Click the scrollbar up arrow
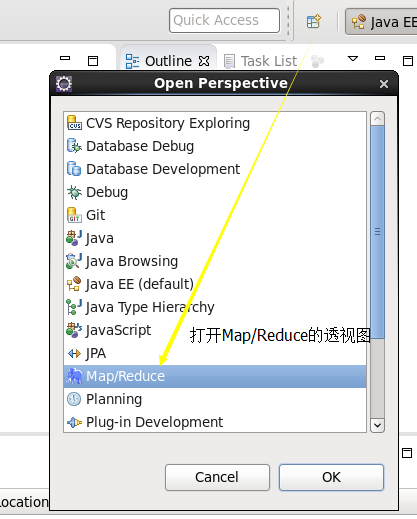 [377, 119]
